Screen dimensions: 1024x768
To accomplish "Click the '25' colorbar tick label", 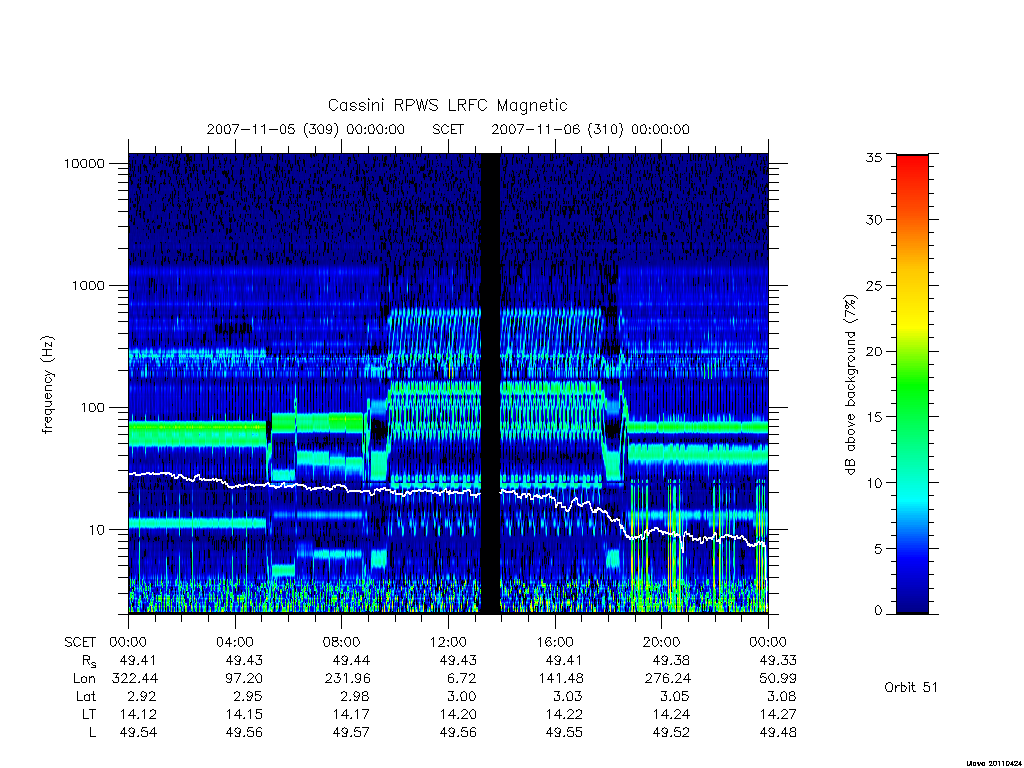I will (874, 286).
